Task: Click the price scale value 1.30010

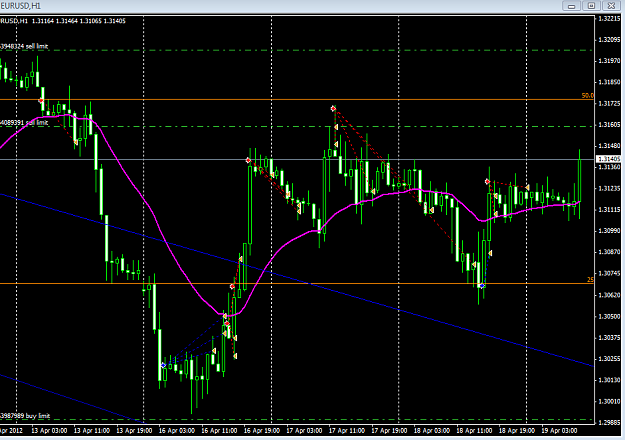Action: pyautogui.click(x=609, y=401)
